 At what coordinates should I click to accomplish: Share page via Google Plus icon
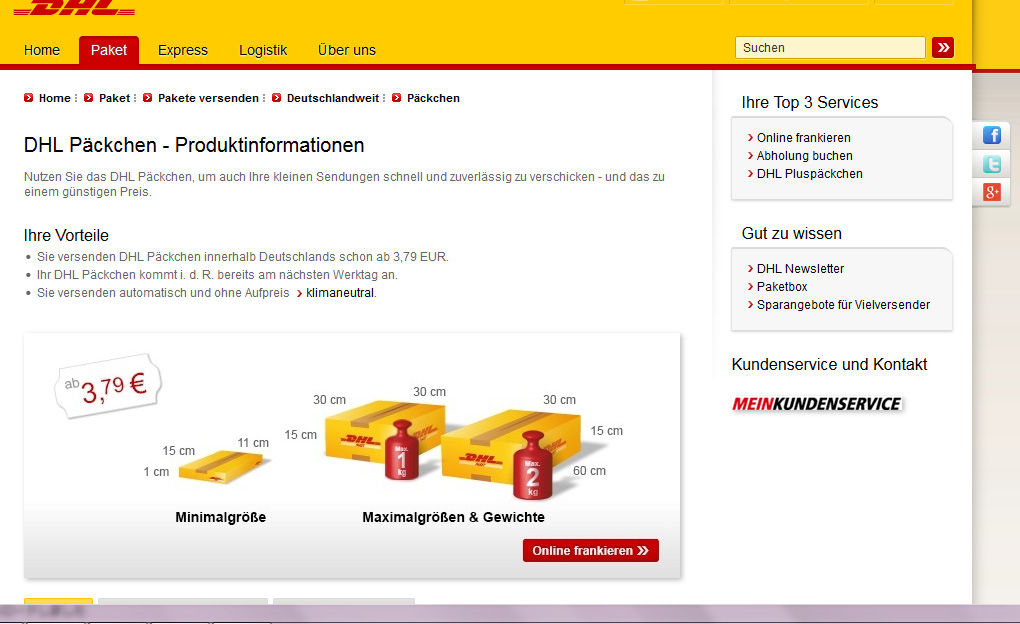[991, 192]
